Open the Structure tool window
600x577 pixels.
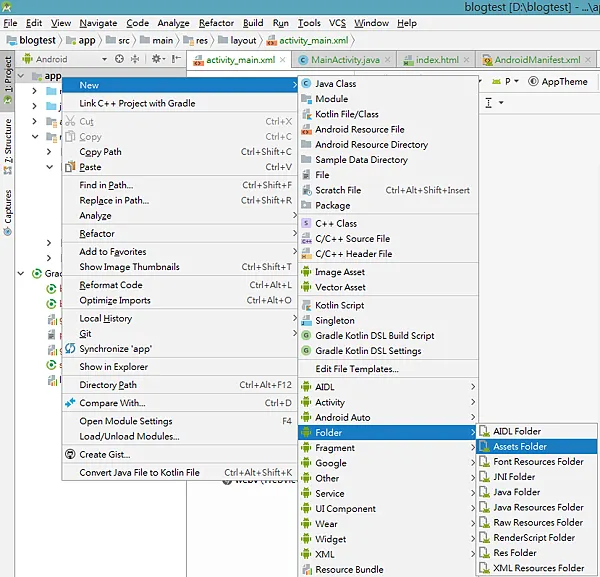coord(8,140)
